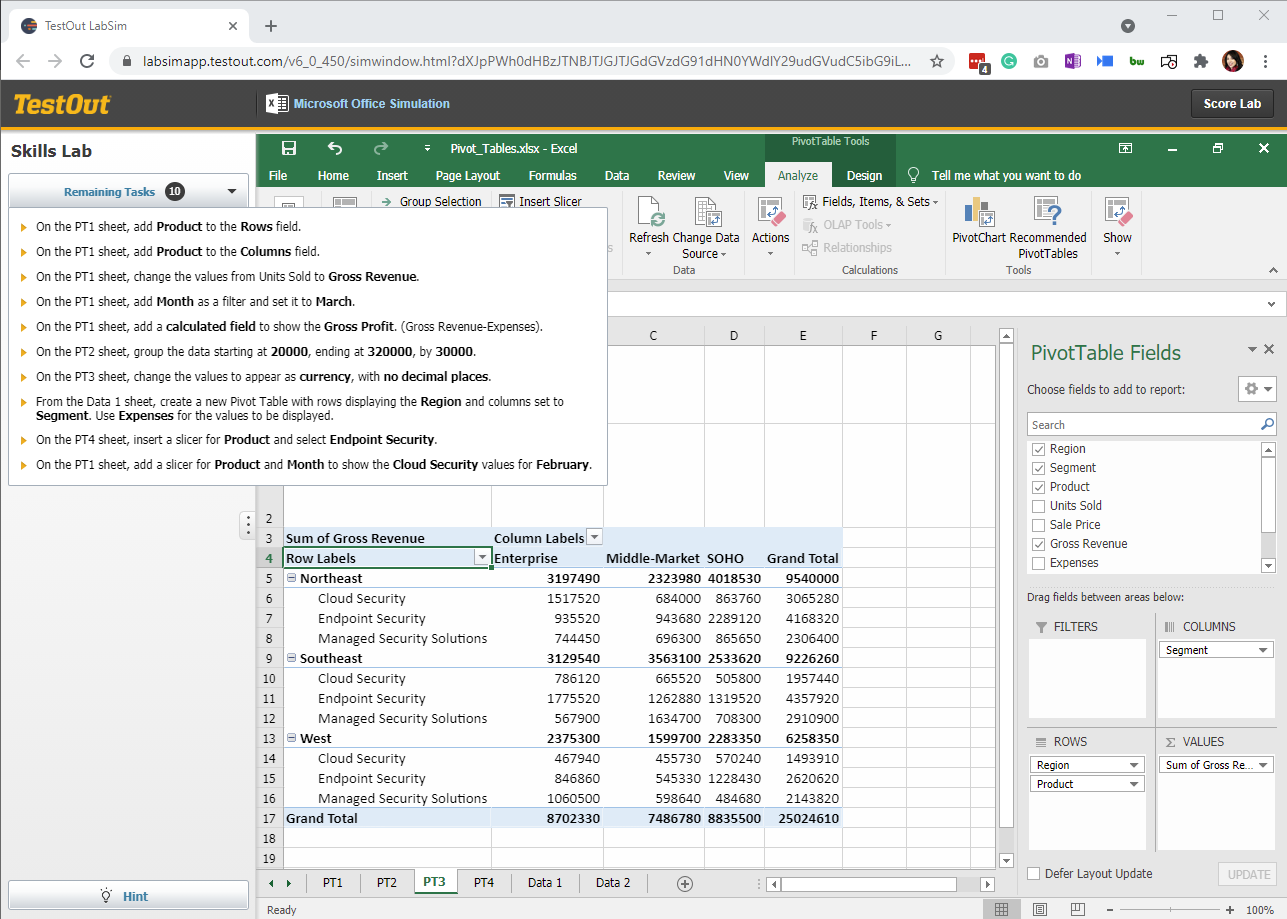Click the Hint button
The height and width of the screenshot is (919, 1287).
tap(128, 896)
